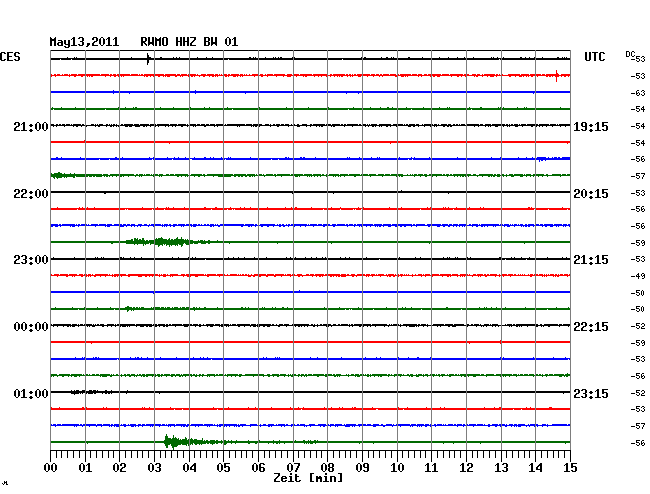
Task: Click the 21:15 UTC time label
Action: tap(591, 260)
